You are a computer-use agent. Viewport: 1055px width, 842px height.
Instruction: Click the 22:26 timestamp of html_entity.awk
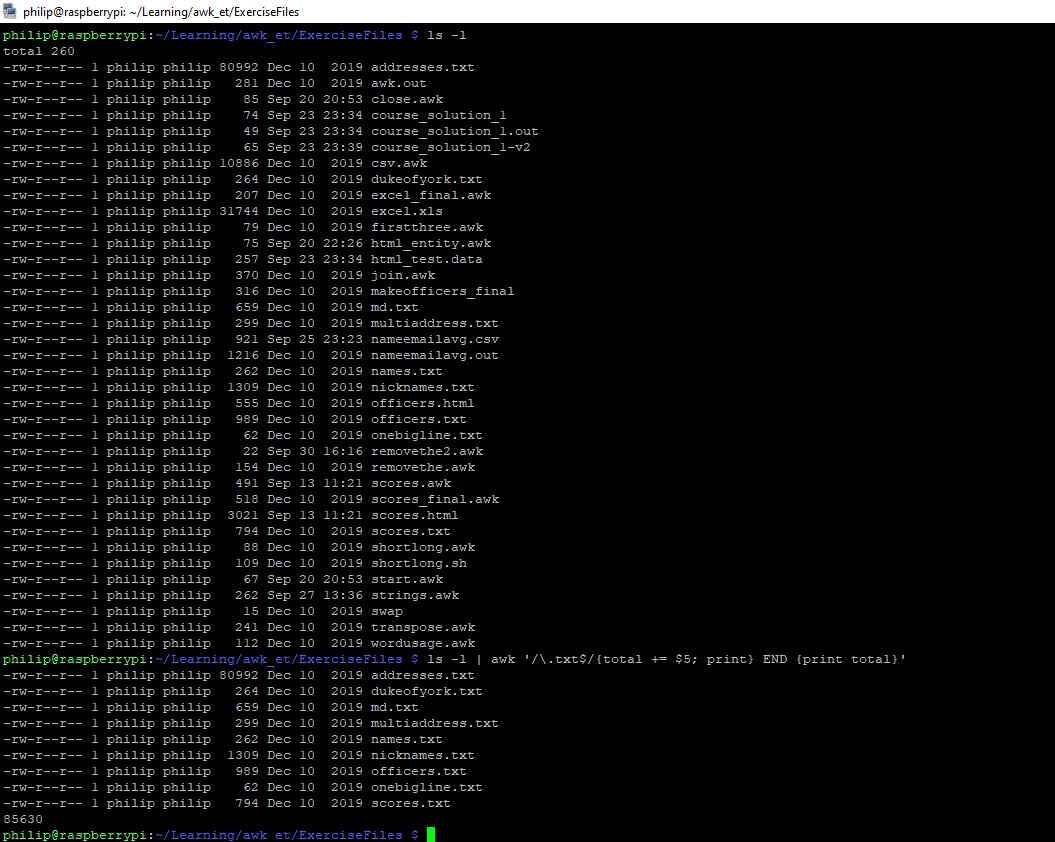(x=342, y=244)
